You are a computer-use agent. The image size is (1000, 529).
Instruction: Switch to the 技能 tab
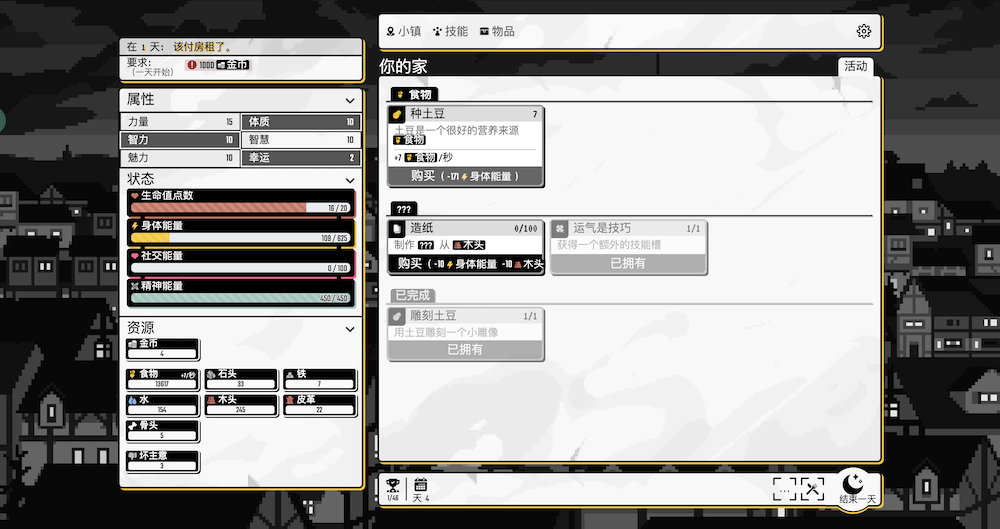click(450, 31)
